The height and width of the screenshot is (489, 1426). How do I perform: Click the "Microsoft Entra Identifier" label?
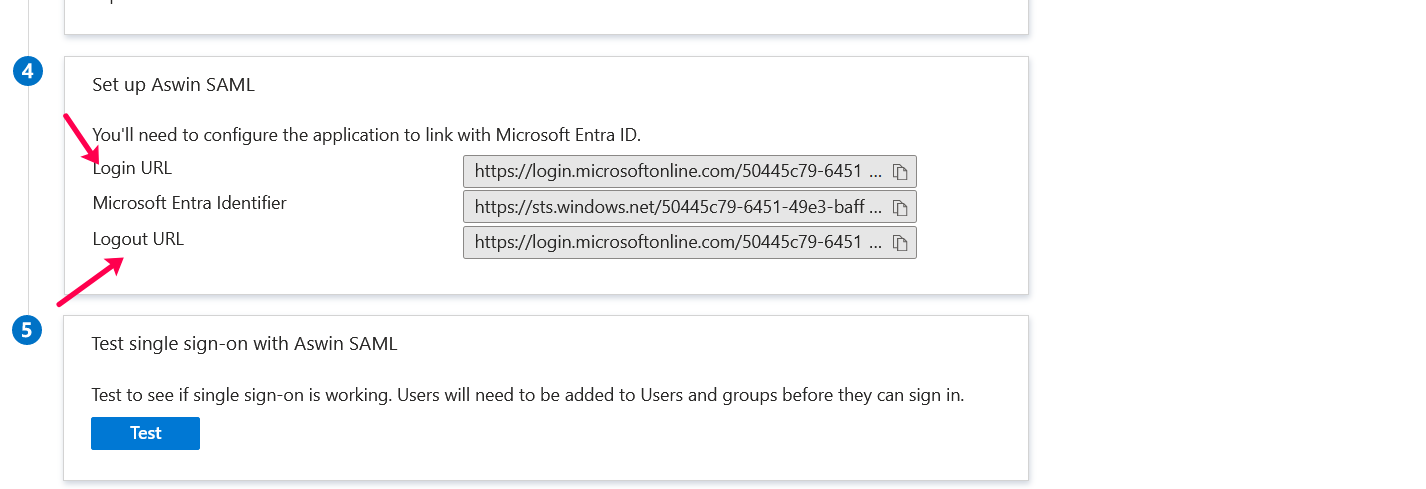189,203
